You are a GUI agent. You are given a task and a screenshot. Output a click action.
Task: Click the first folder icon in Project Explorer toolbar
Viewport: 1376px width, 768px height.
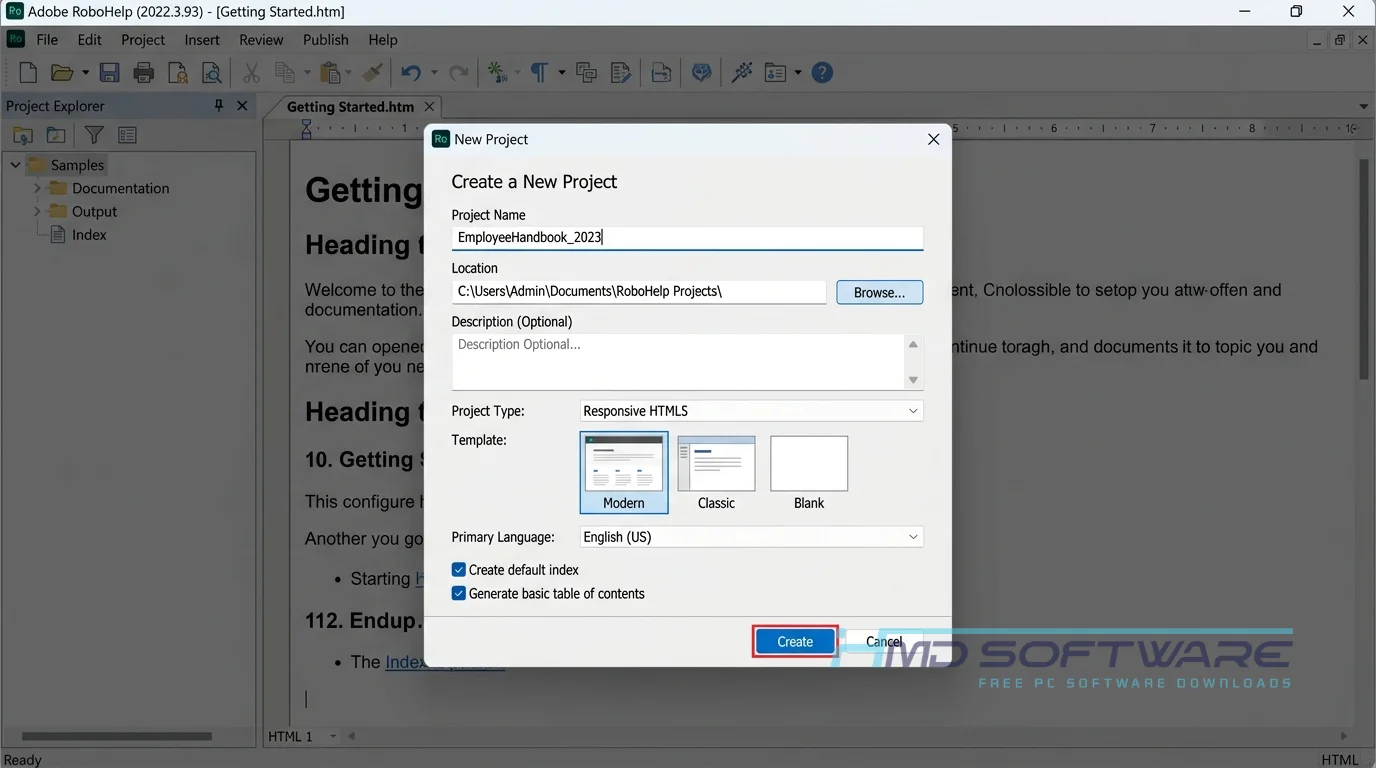23,135
